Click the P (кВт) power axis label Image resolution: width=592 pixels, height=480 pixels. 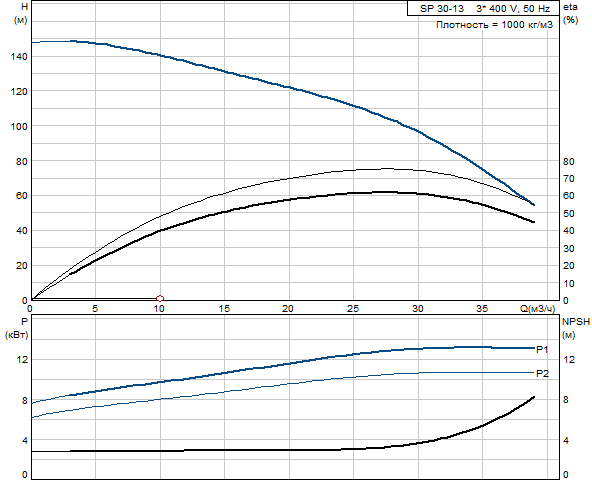[x=17, y=328]
